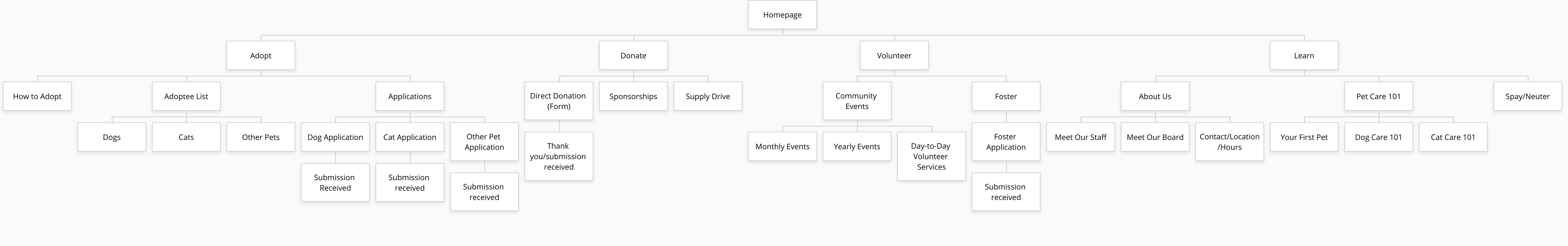Screen dimensions: 1568x246
Task: Click the Spay/Neuter box
Action: (1527, 96)
